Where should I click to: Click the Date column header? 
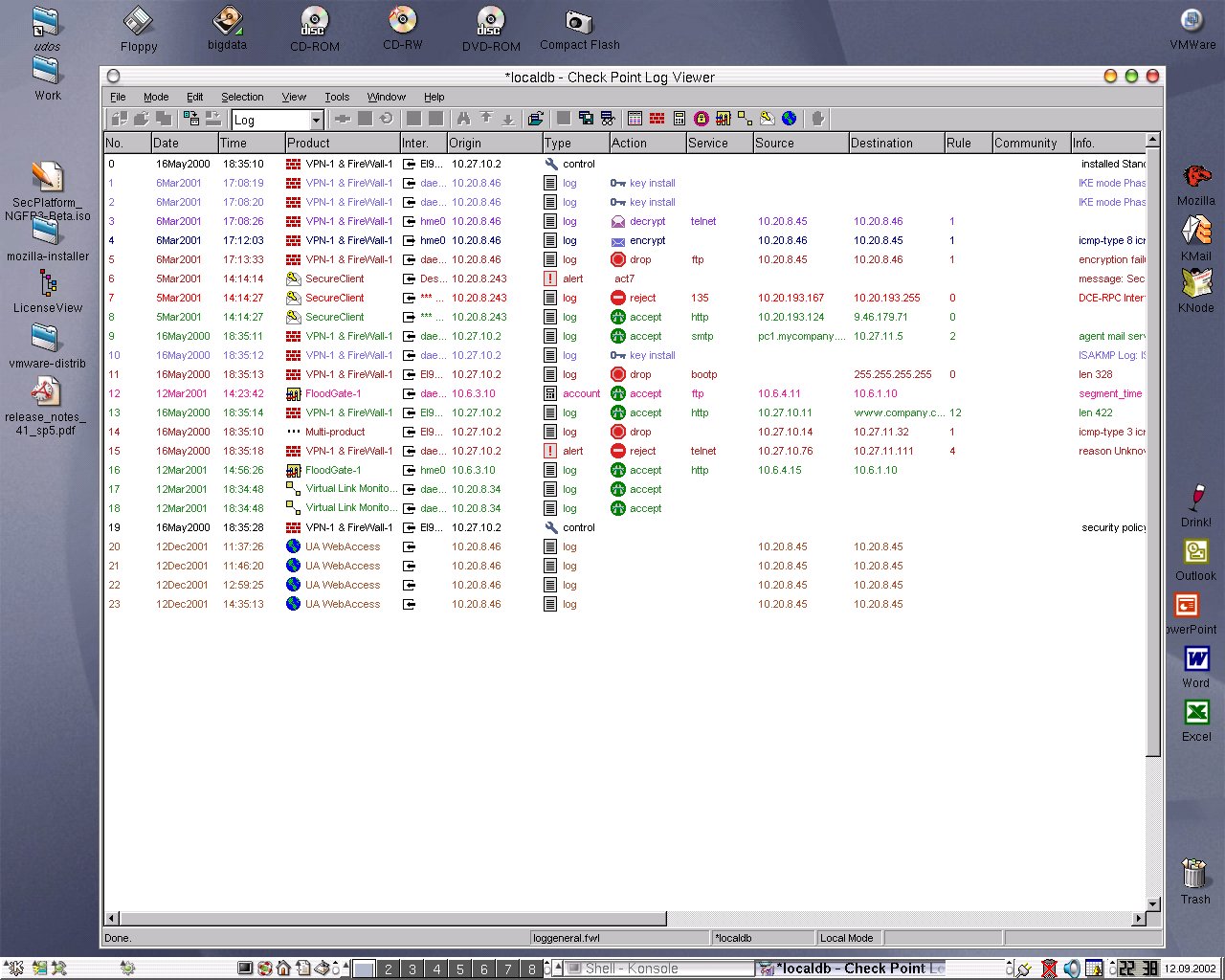184,143
